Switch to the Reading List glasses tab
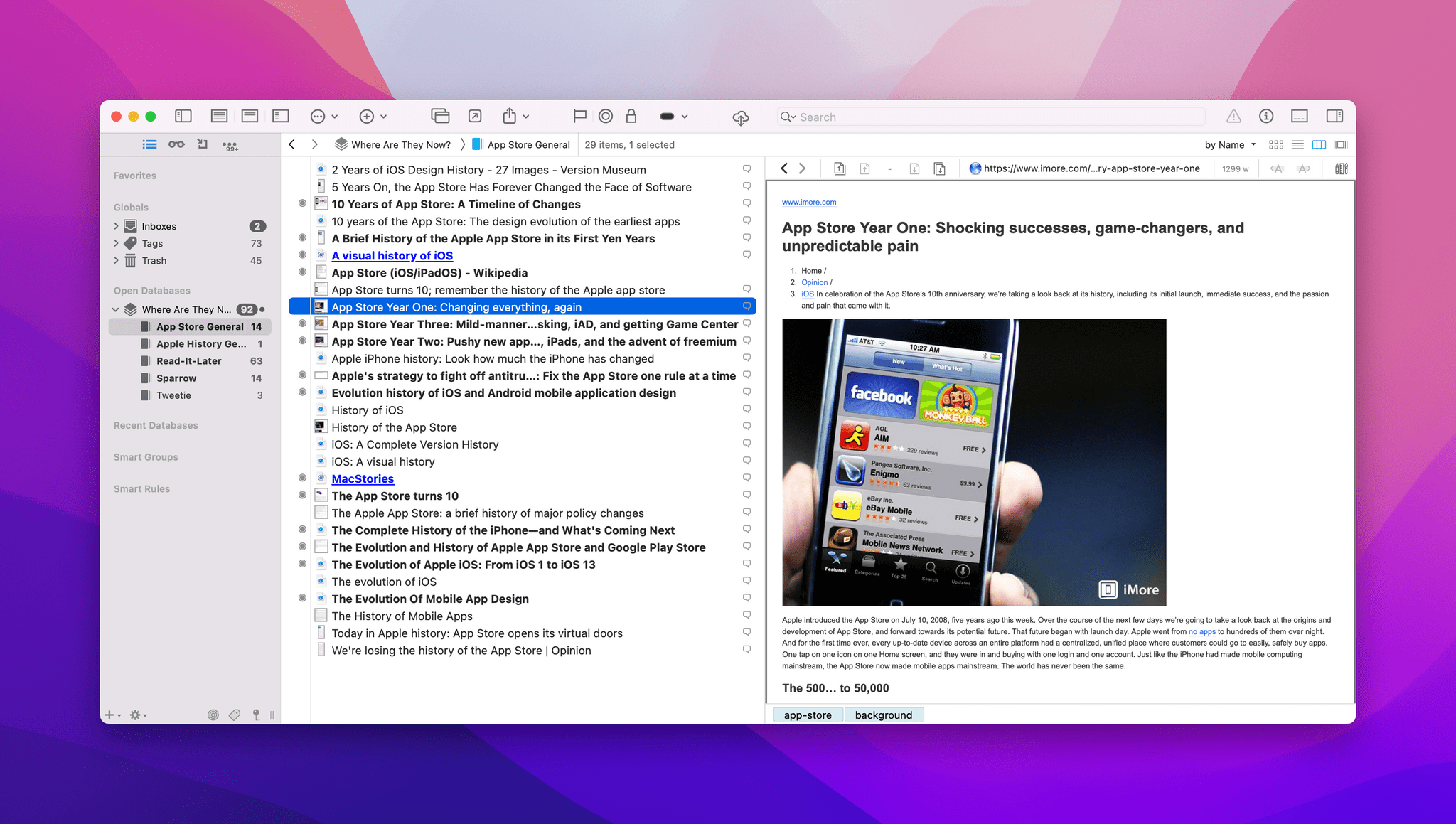This screenshot has height=824, width=1456. pyautogui.click(x=176, y=144)
